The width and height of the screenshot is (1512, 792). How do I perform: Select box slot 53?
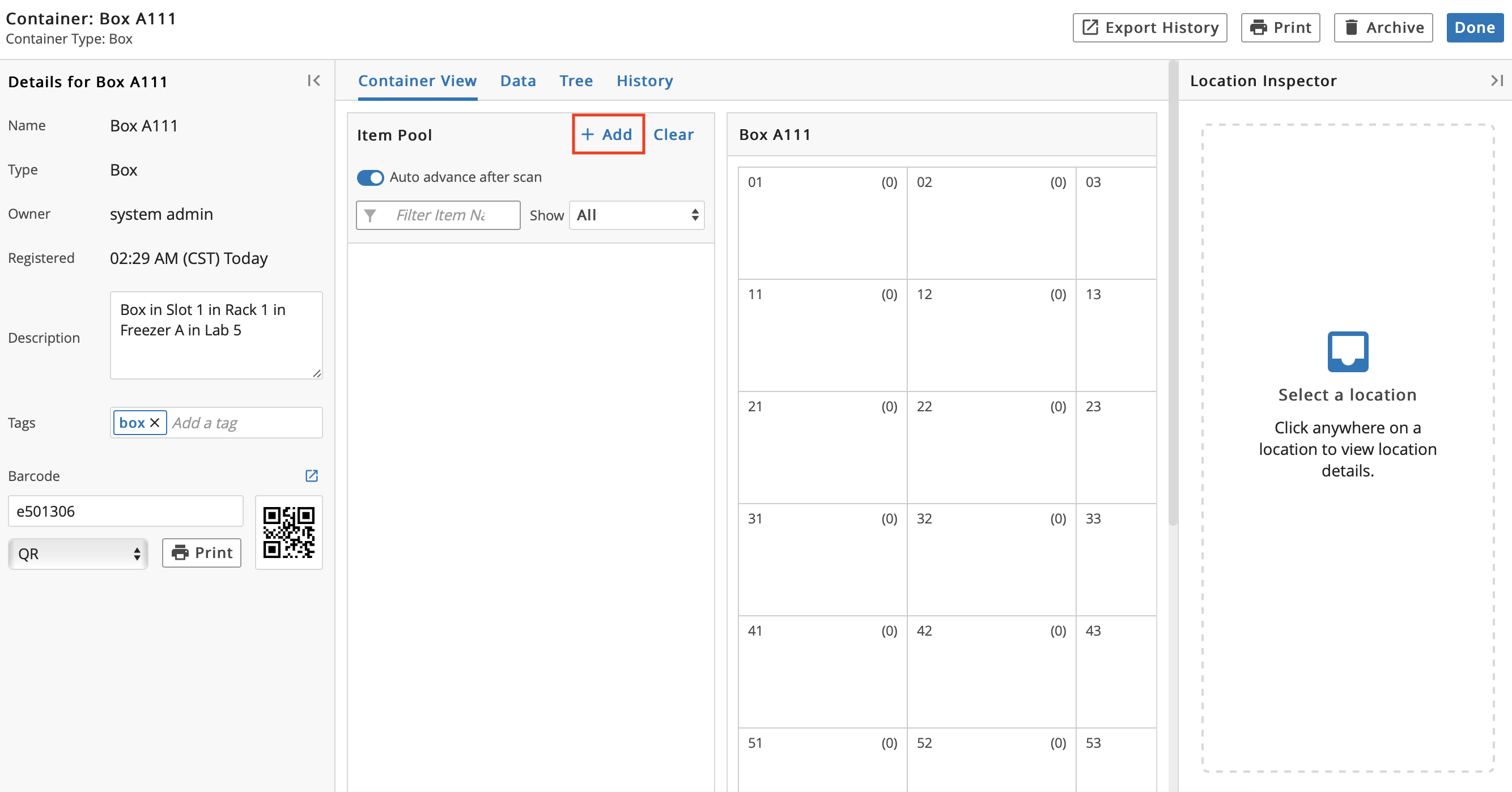coord(1116,760)
